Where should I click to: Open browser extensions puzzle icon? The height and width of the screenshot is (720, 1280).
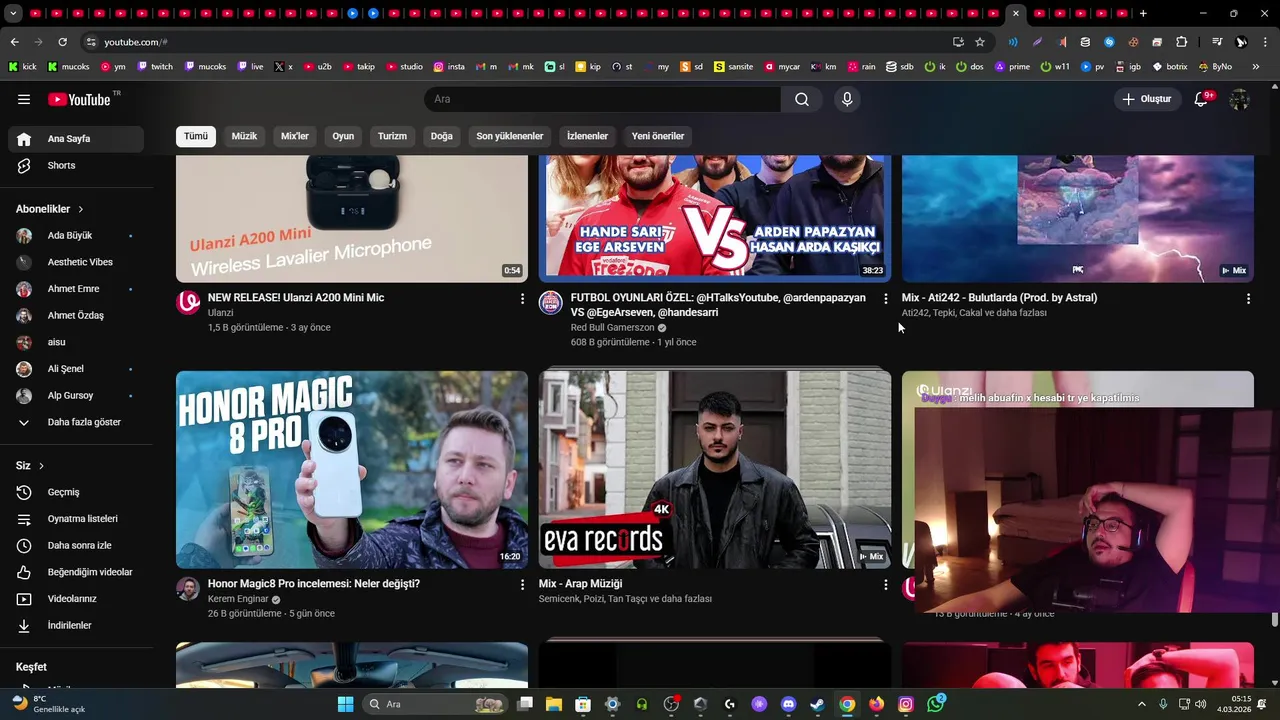tap(1182, 42)
